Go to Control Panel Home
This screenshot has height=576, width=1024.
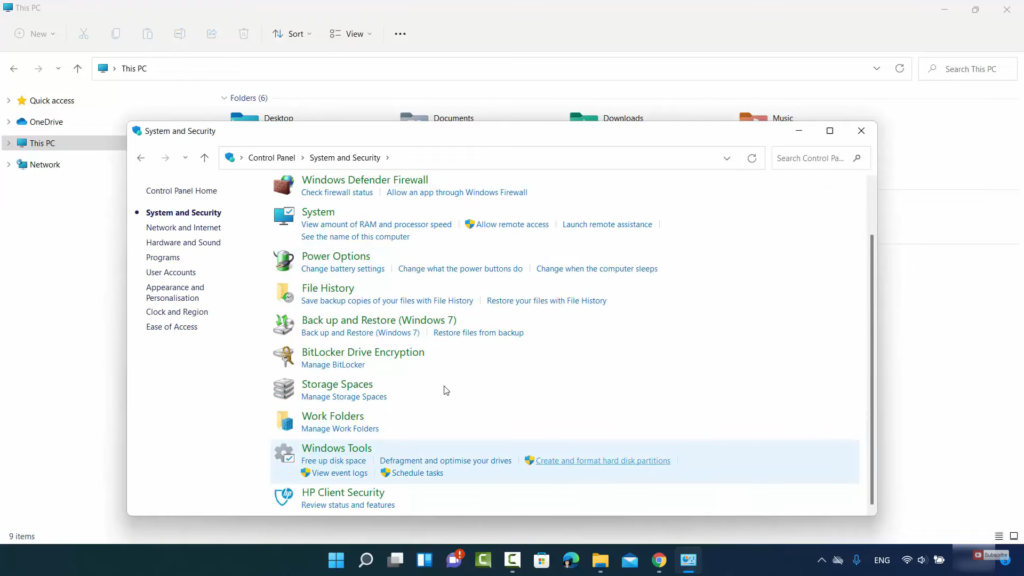181,191
